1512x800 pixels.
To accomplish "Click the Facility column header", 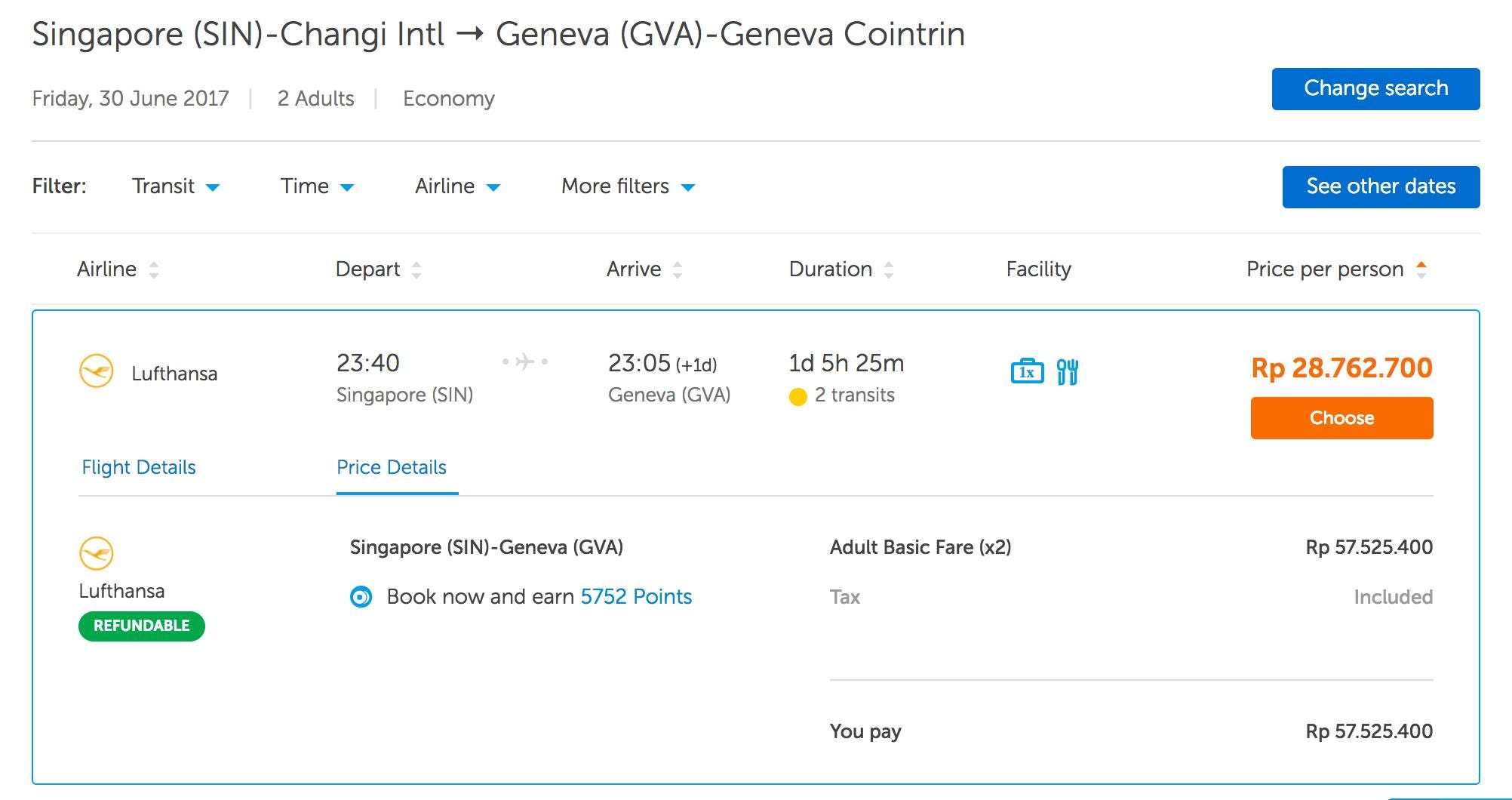I will tap(1038, 269).
